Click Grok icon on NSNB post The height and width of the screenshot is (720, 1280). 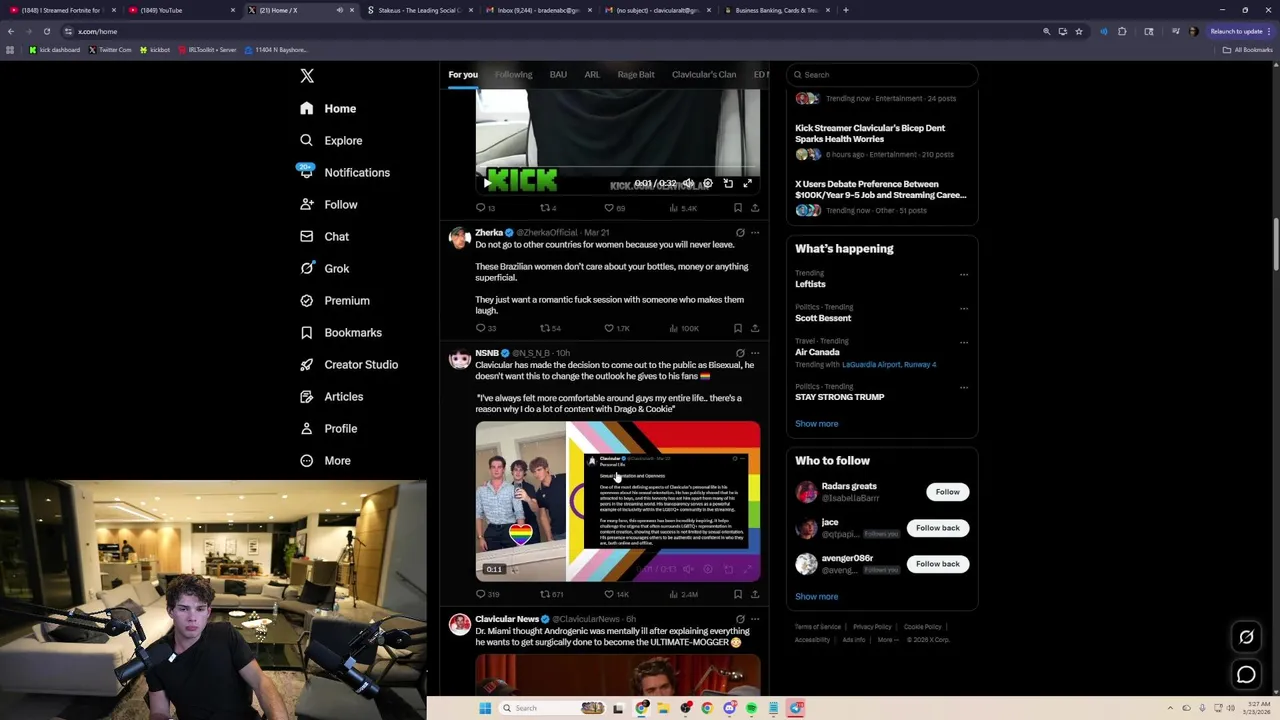tap(740, 353)
